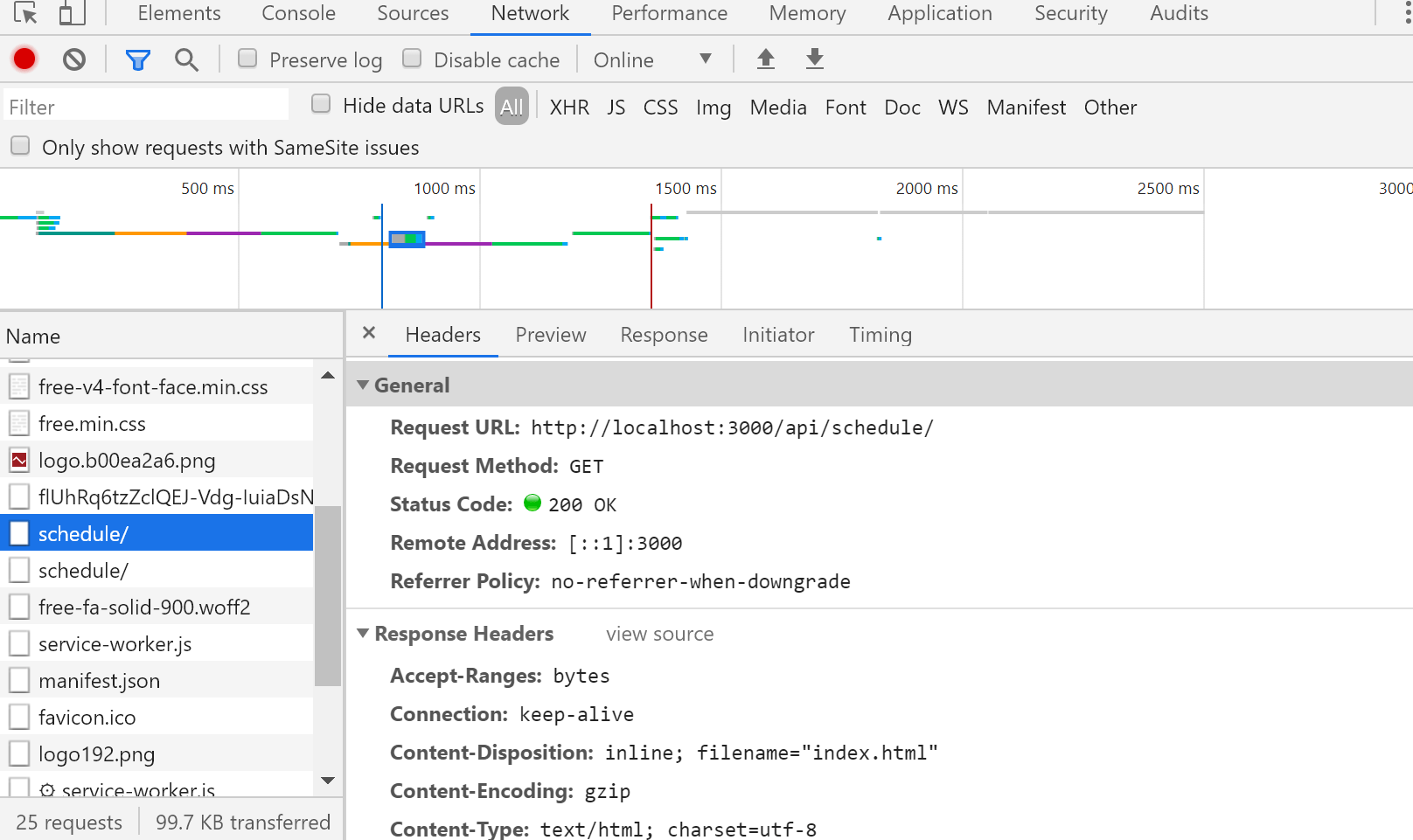Screen dimensions: 1413x840
Task: Select the unselected schedule/ request row
Action: [157, 570]
